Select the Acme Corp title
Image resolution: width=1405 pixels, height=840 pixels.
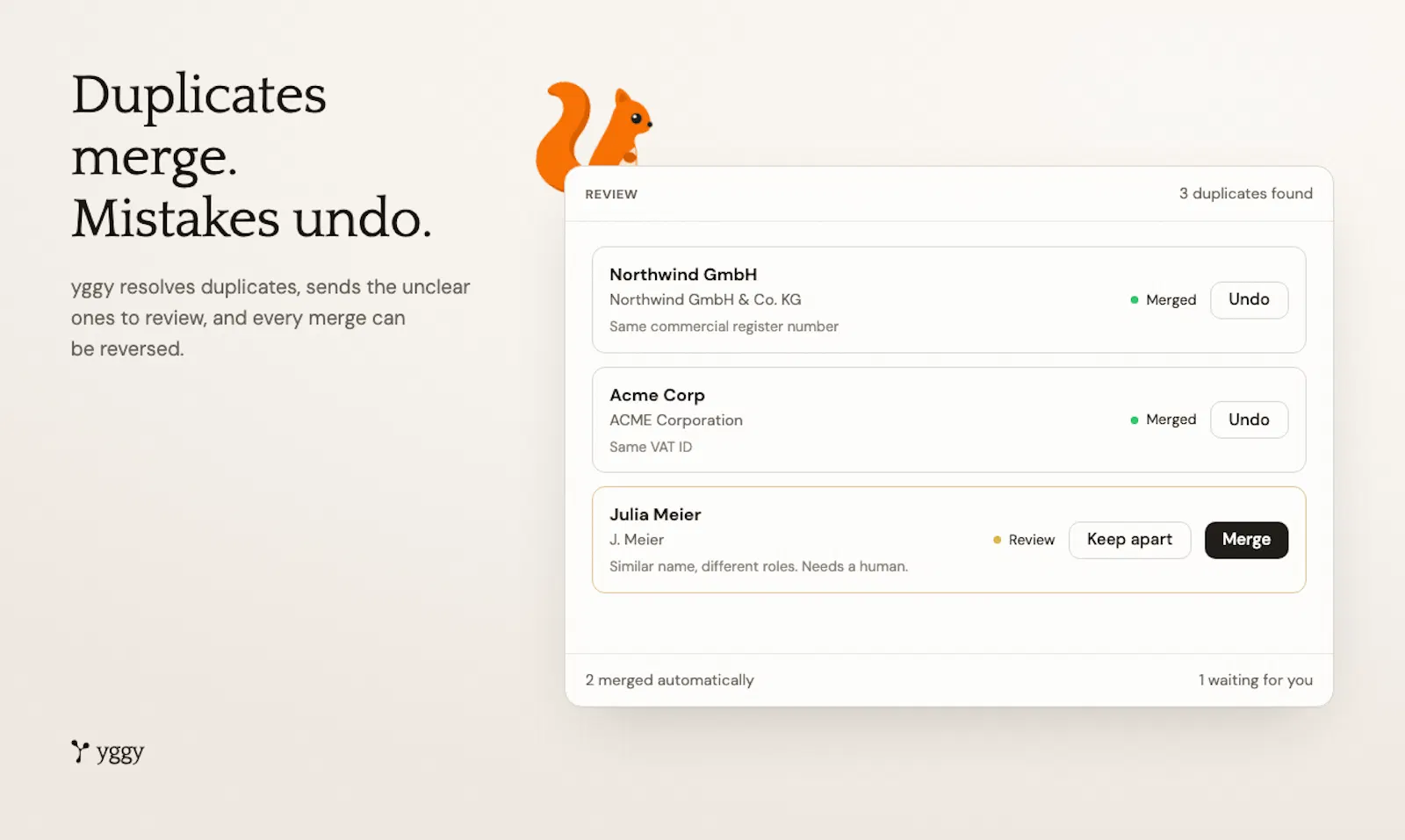click(657, 395)
